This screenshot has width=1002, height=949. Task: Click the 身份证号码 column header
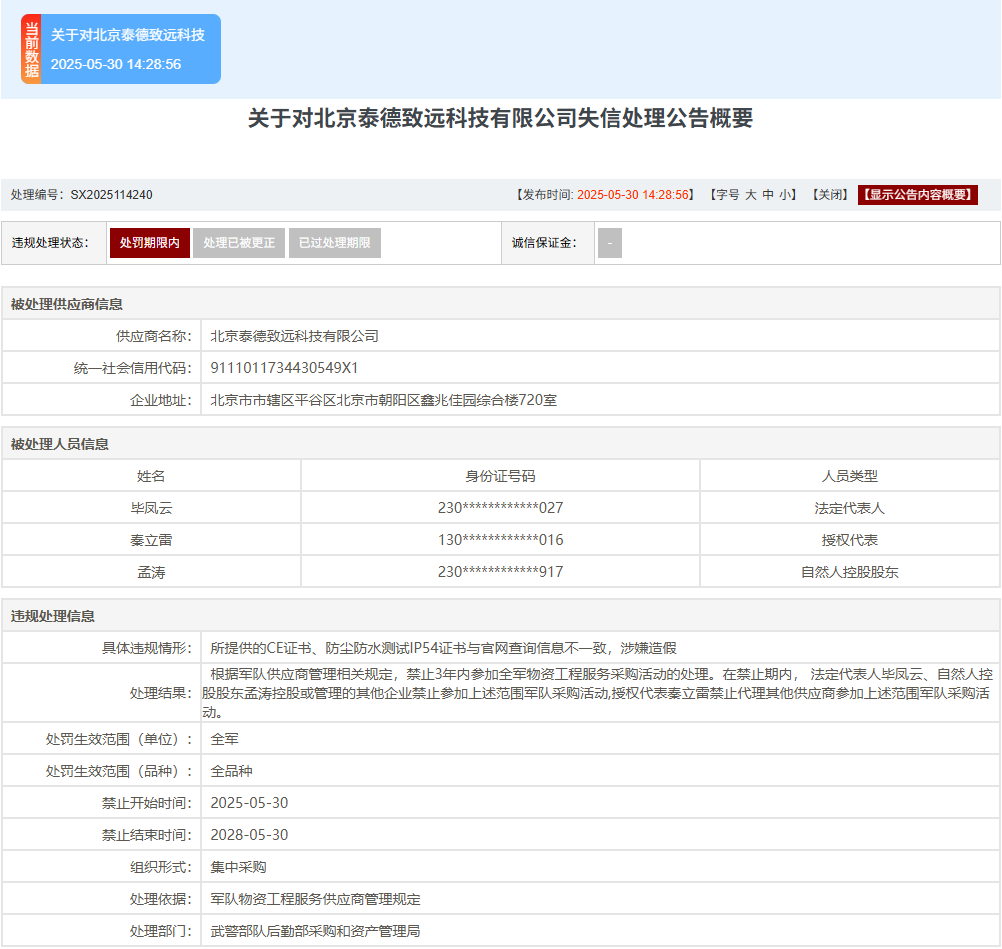[500, 476]
